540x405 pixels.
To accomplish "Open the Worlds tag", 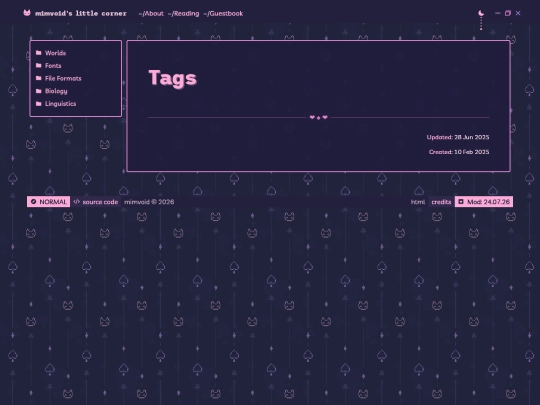I will coord(55,53).
